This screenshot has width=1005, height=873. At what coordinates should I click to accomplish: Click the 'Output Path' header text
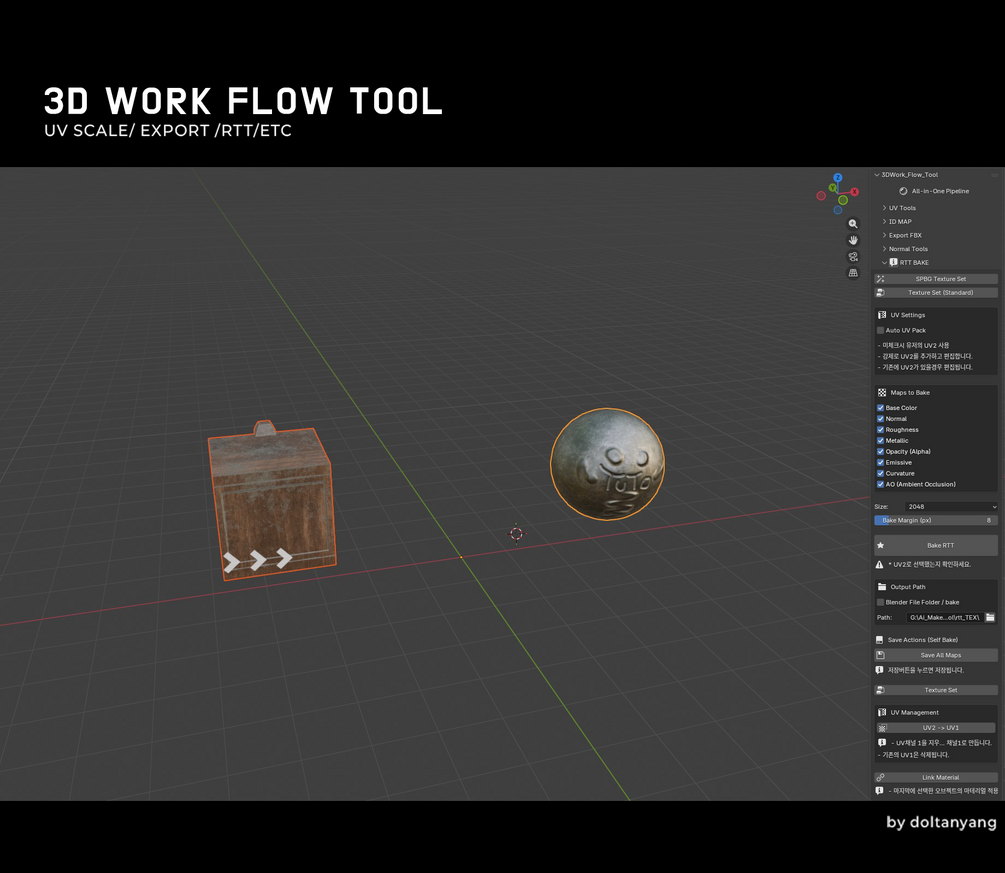(x=908, y=586)
